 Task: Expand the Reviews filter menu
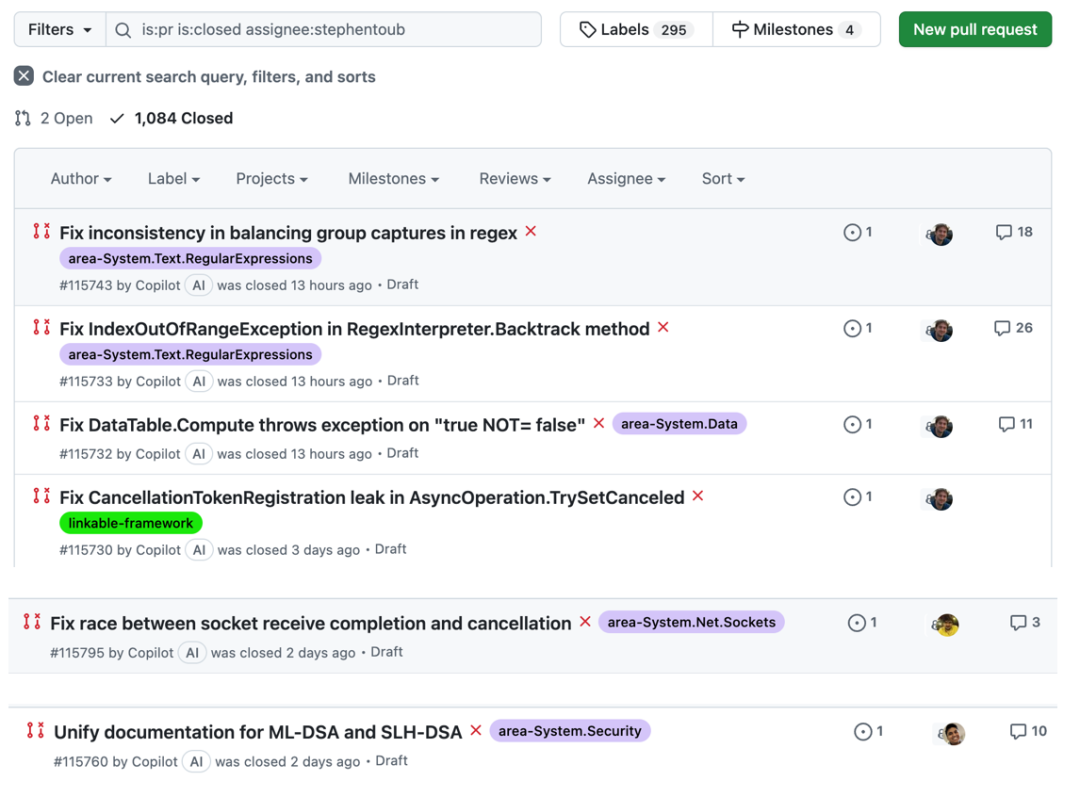514,179
